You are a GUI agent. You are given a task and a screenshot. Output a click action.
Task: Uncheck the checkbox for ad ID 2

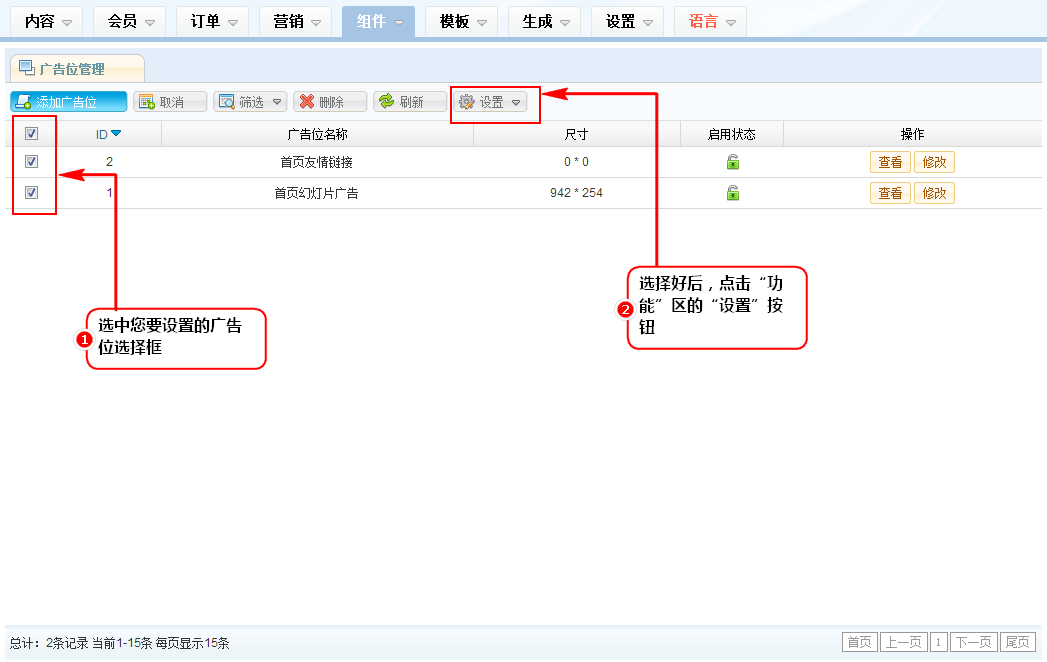31,162
